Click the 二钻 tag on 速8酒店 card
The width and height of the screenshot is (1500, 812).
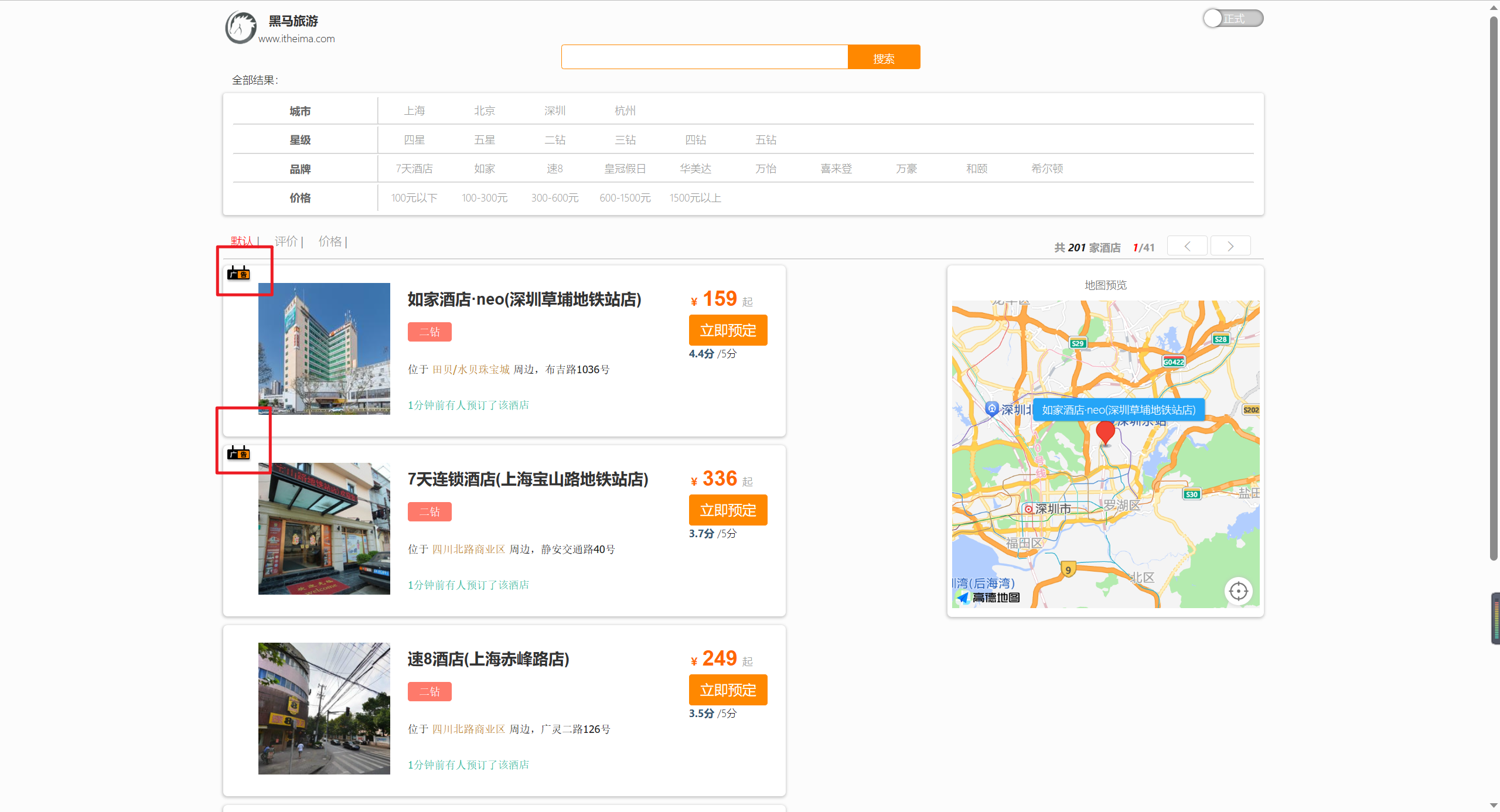click(429, 691)
